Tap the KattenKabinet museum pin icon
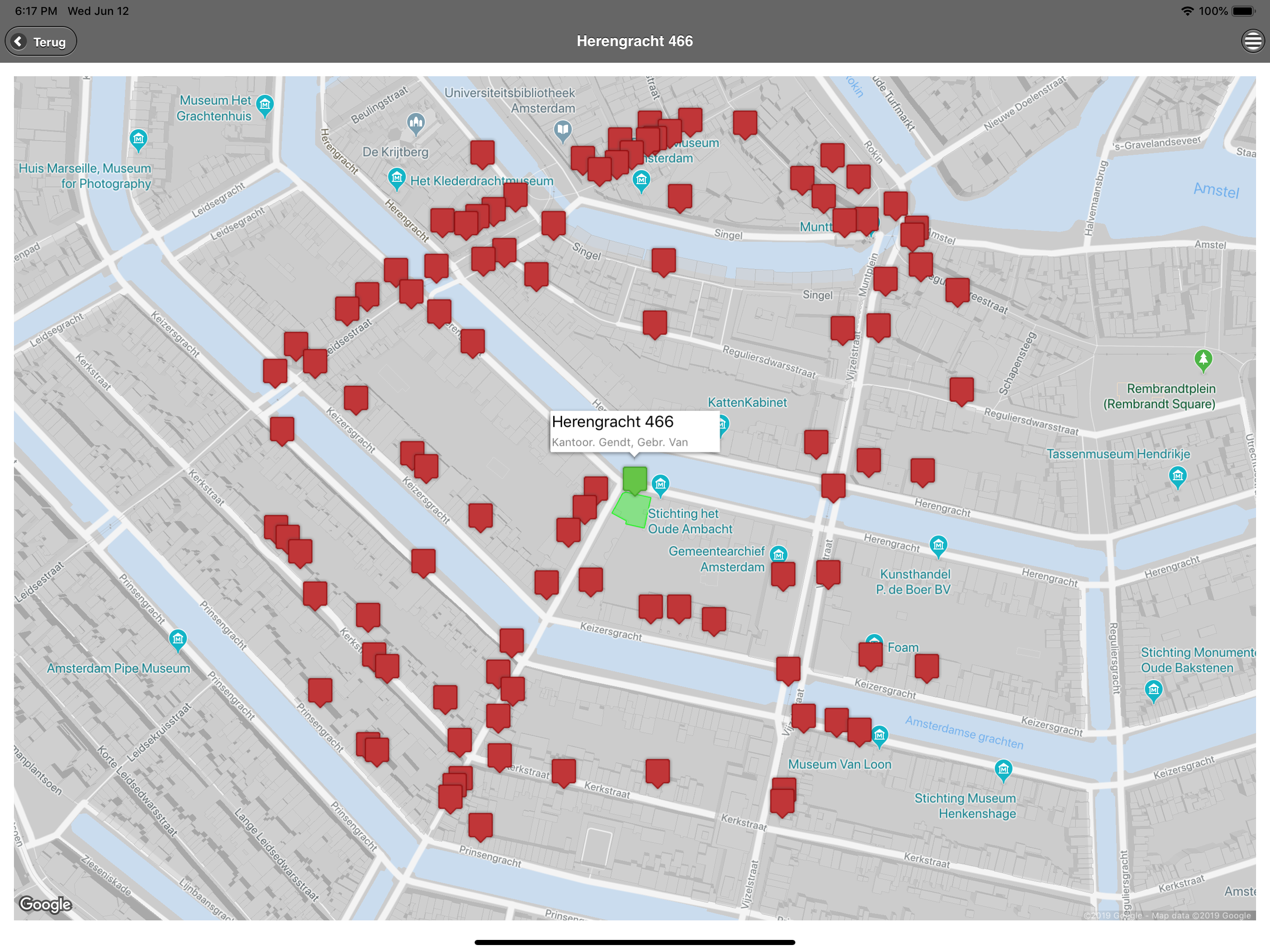 pos(723,425)
